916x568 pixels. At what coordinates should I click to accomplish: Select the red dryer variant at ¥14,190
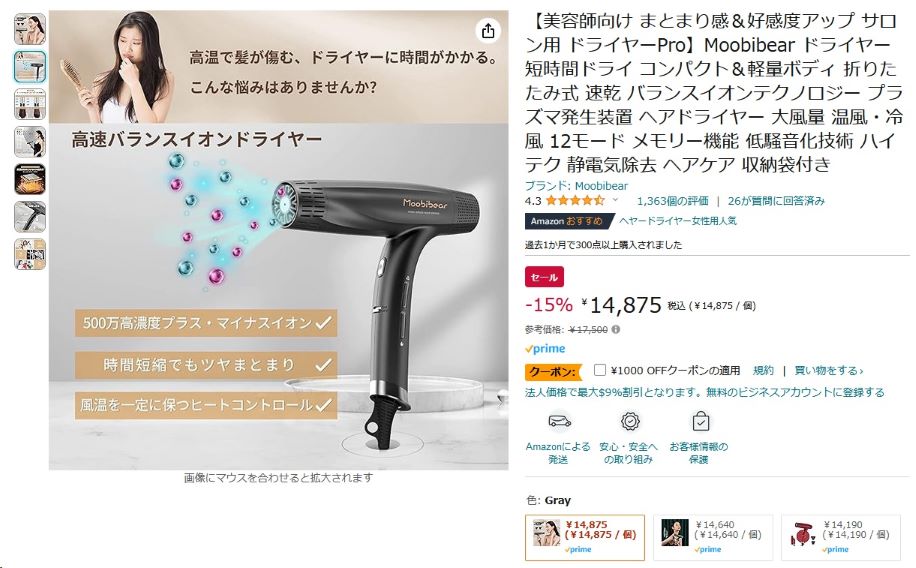(841, 538)
